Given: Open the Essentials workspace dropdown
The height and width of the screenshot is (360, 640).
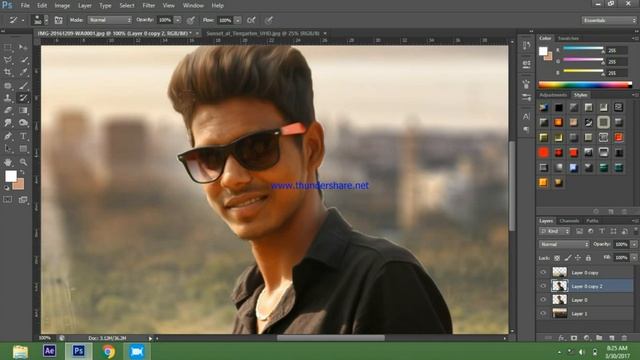Looking at the screenshot, I should [x=609, y=20].
